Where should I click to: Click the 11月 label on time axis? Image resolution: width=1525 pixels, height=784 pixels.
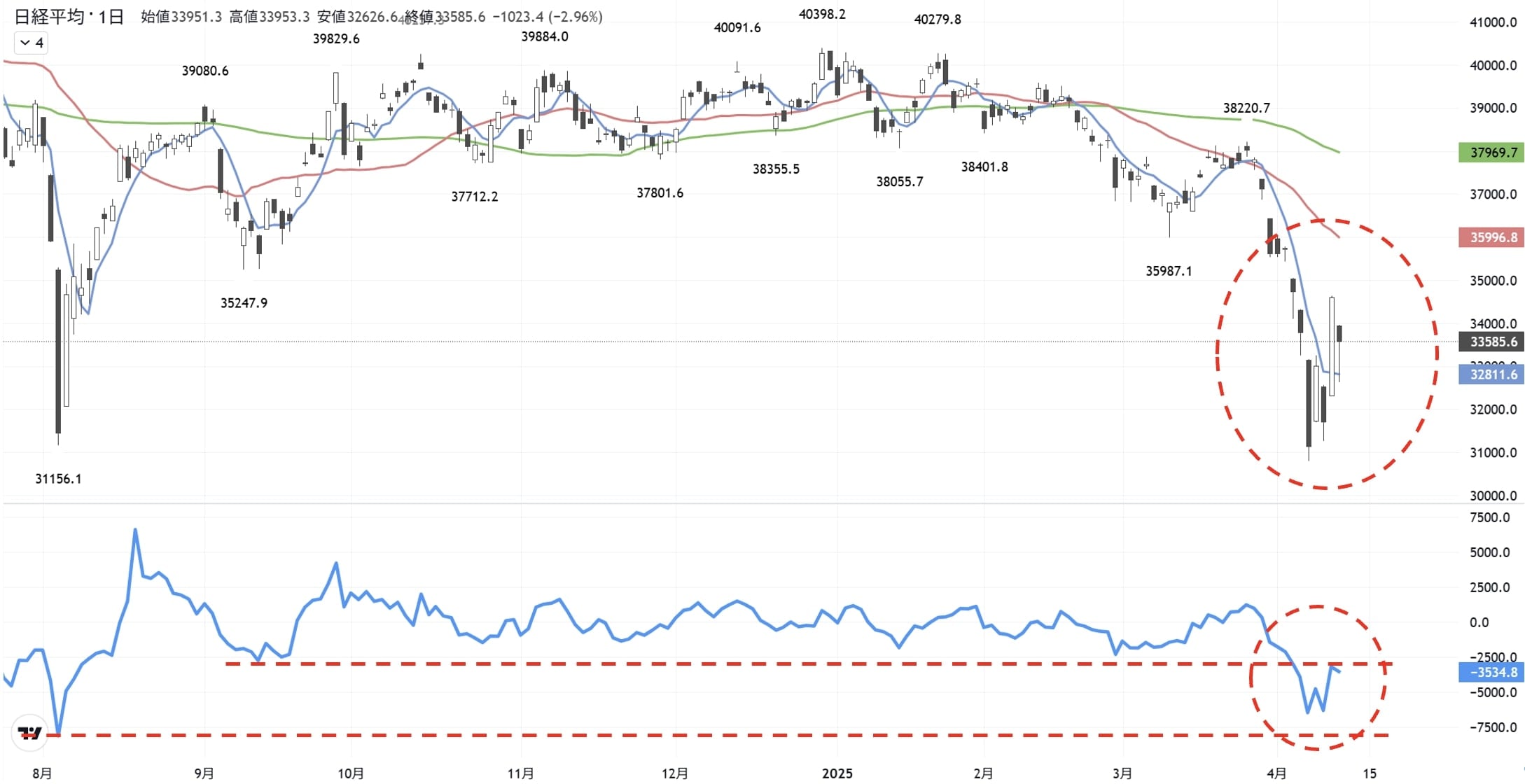pyautogui.click(x=521, y=773)
